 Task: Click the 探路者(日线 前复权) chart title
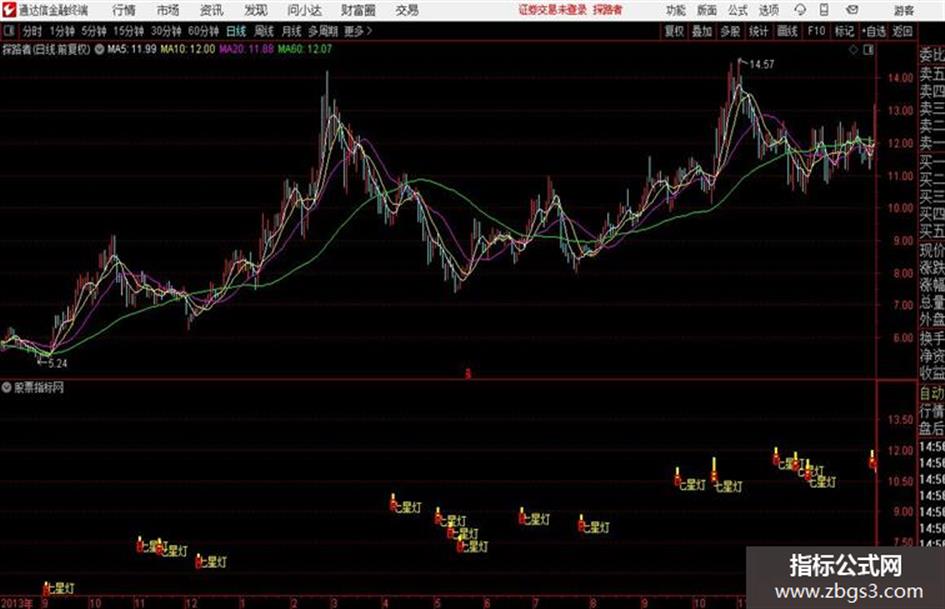(x=46, y=49)
